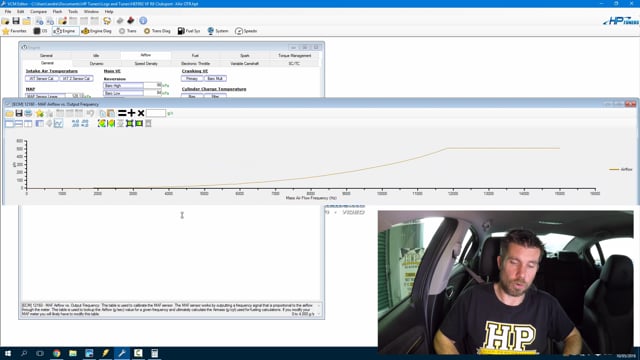Click the green square with black corners icon
The height and width of the screenshot is (360, 640).
129,123
